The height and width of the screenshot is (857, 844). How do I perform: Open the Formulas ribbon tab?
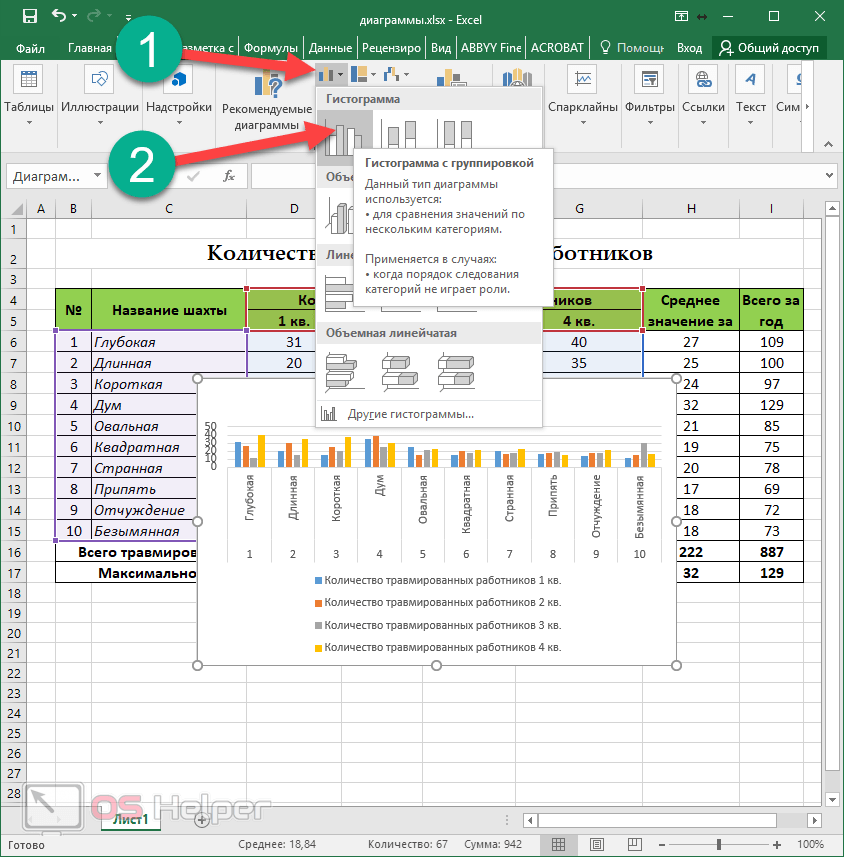(270, 47)
